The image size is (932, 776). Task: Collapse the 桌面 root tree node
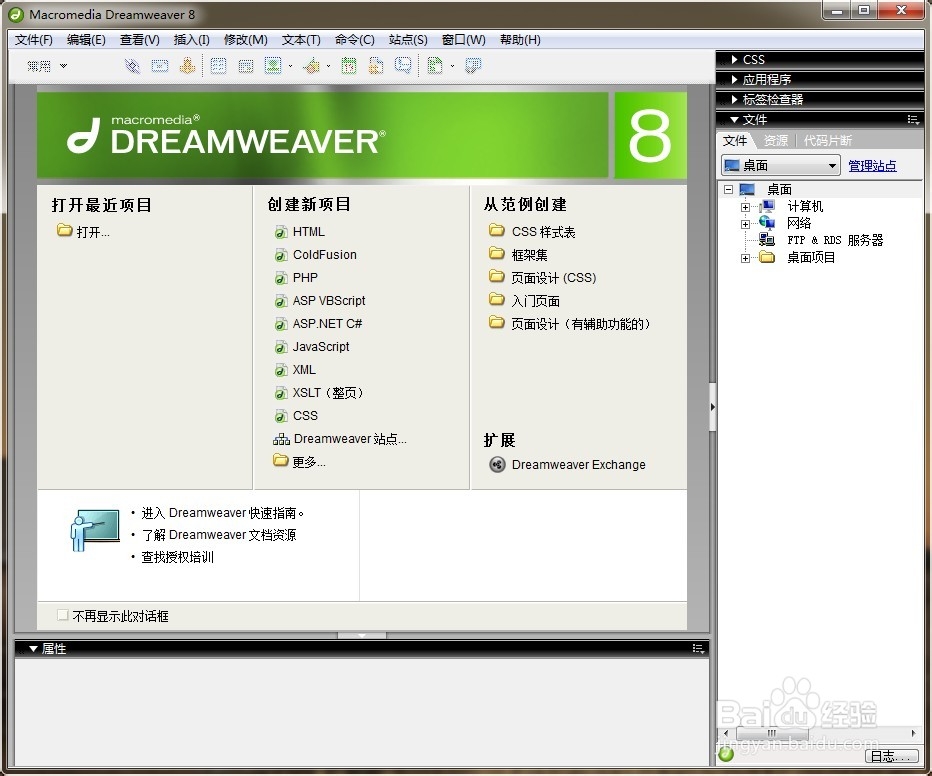[729, 190]
